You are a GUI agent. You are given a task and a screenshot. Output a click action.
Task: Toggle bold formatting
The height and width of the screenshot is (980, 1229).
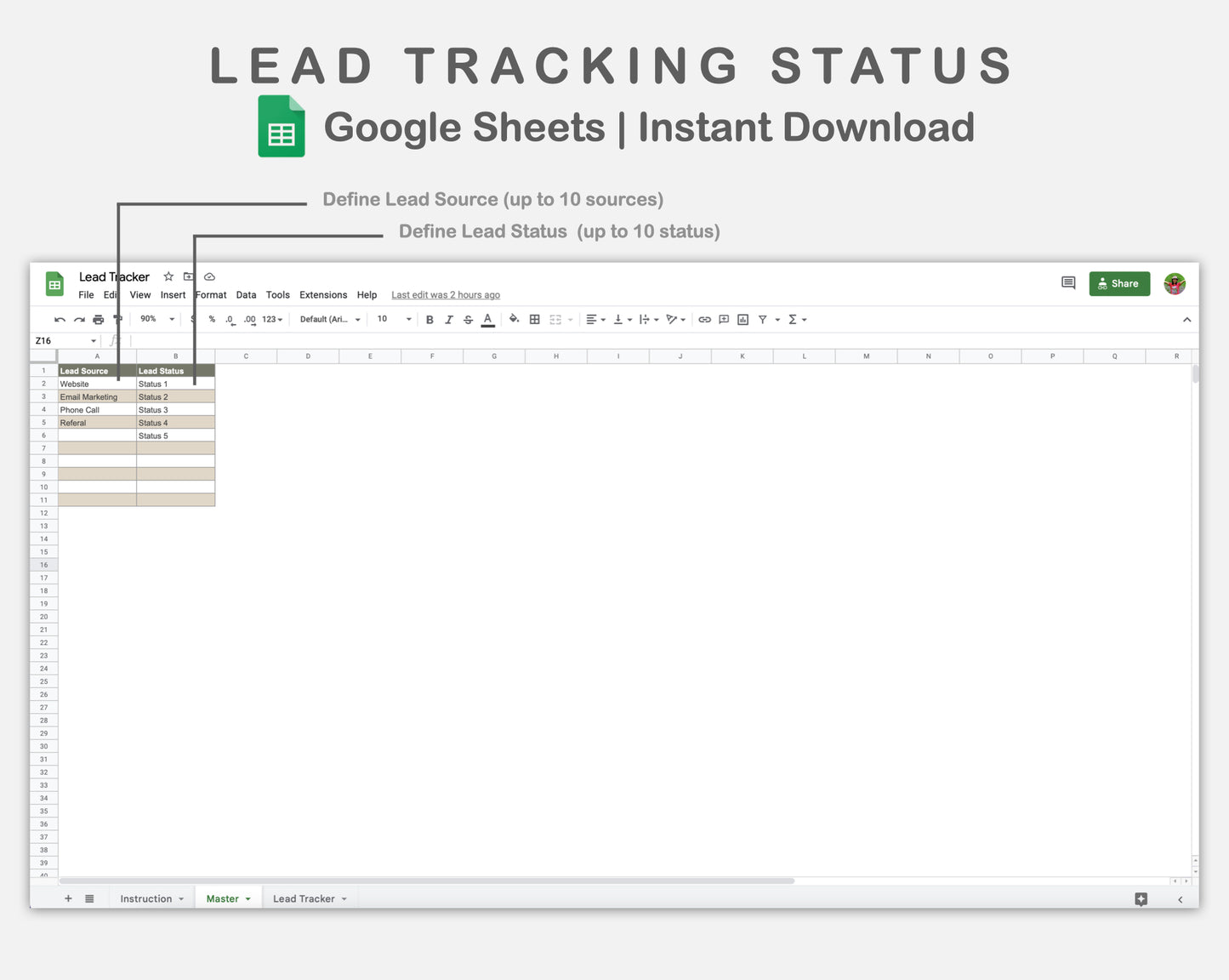[x=430, y=319]
